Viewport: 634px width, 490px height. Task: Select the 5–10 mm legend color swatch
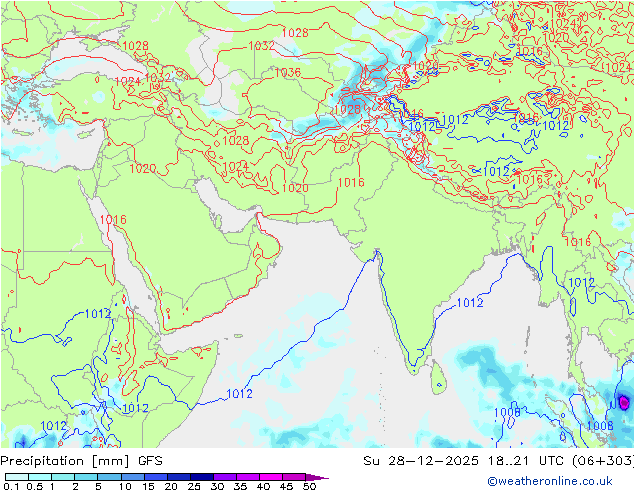109,477
